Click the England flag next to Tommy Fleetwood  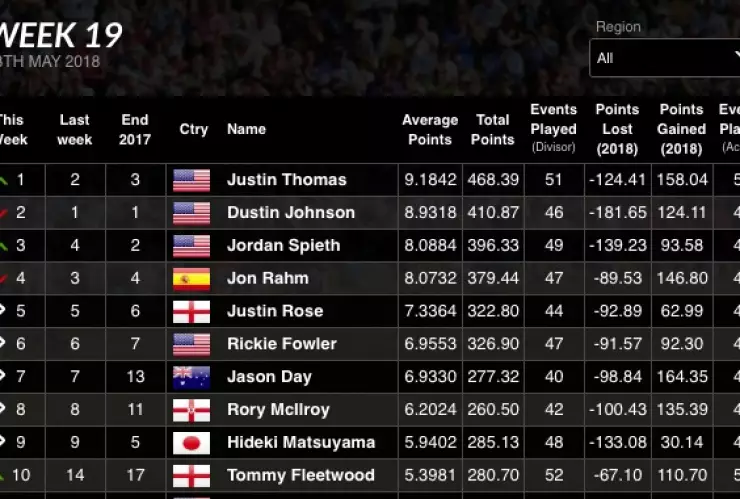point(191,476)
